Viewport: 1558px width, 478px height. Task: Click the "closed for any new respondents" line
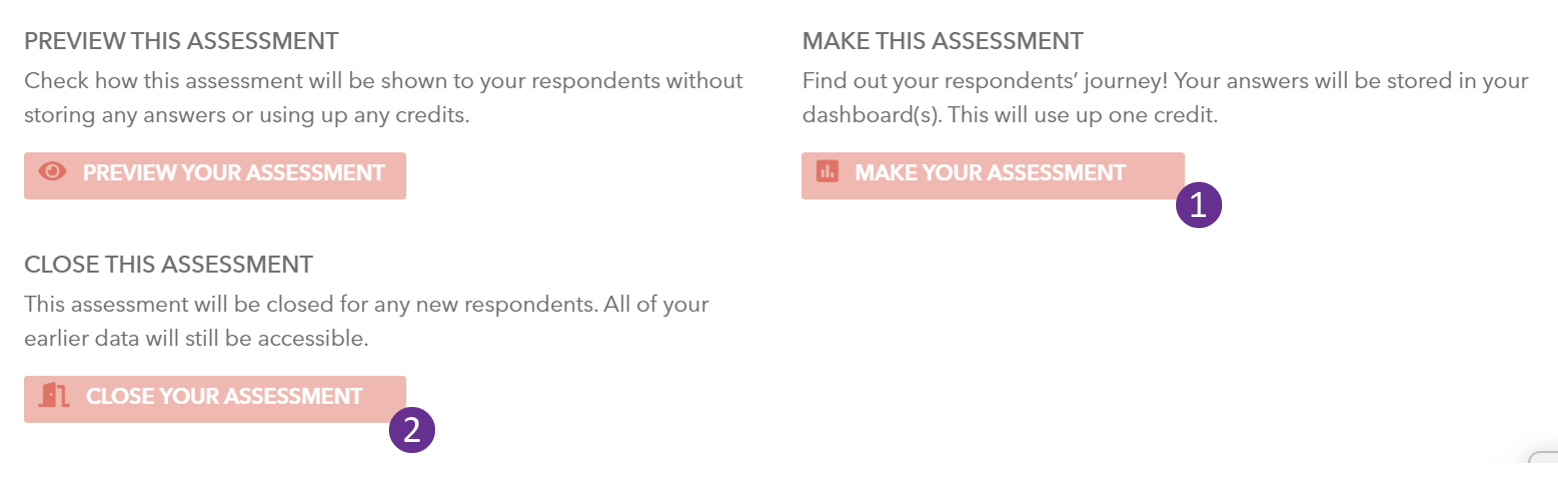[366, 303]
